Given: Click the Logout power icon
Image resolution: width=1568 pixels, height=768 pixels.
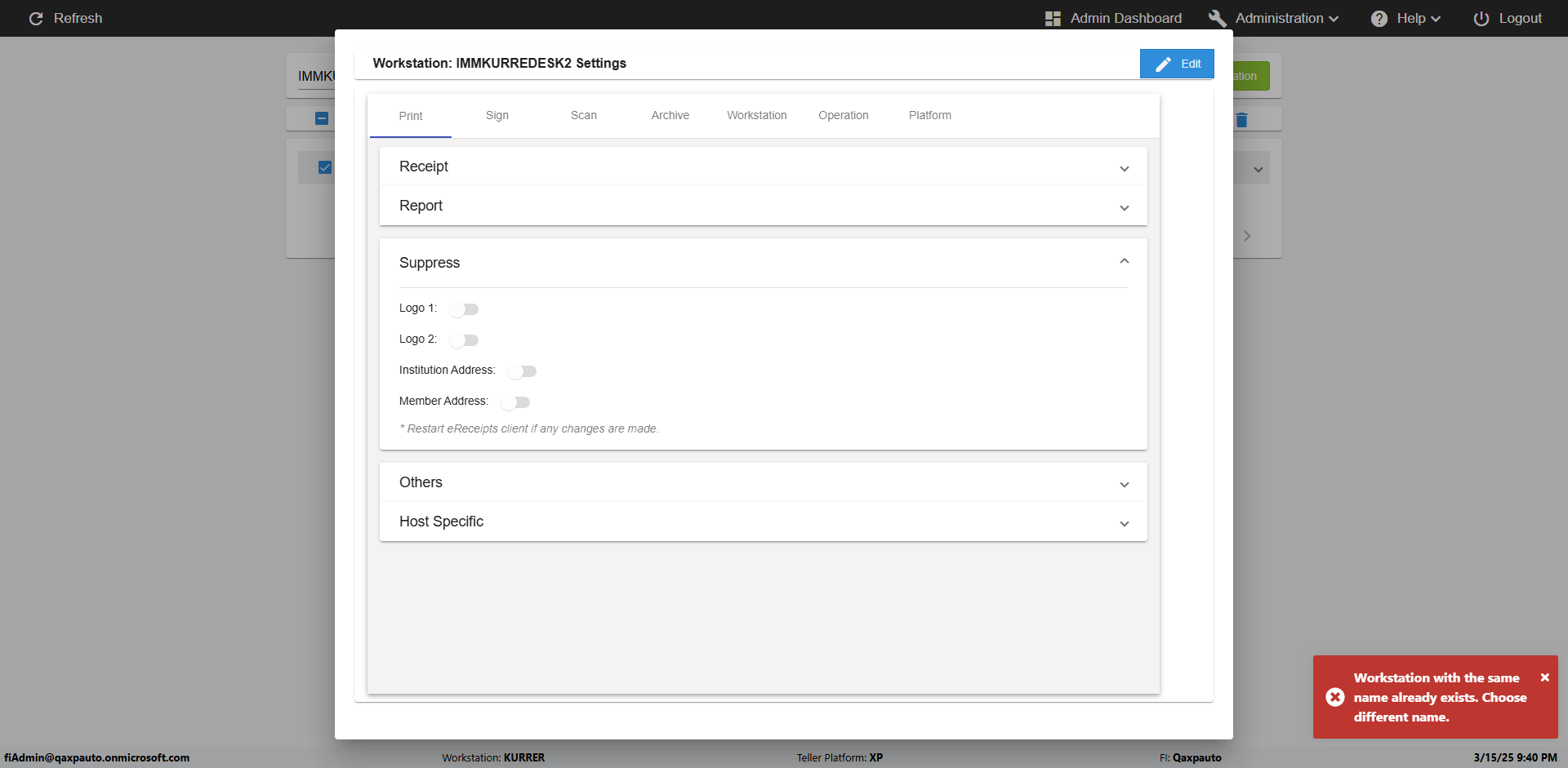Looking at the screenshot, I should point(1481,18).
